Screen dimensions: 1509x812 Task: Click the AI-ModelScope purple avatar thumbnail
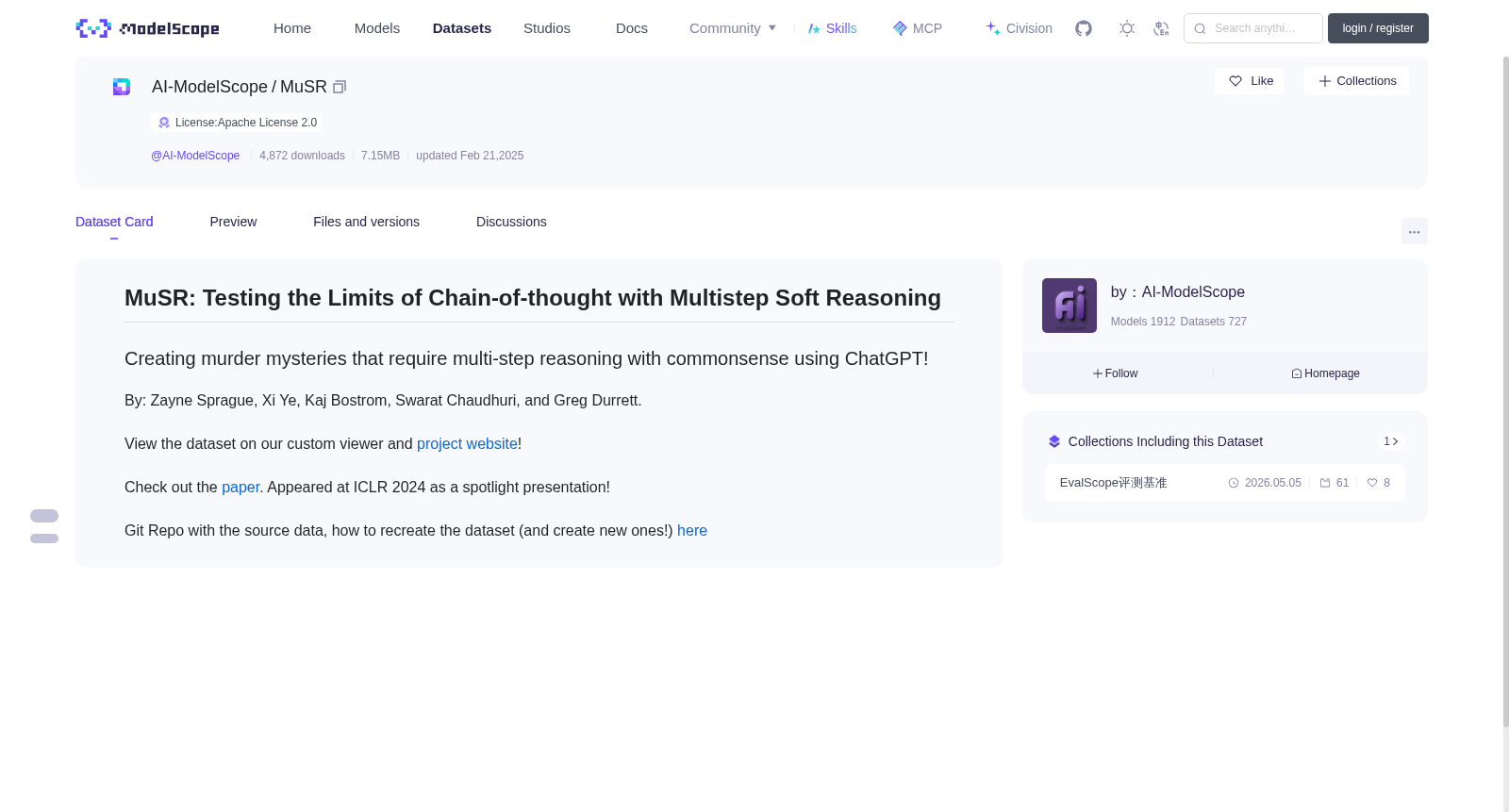[x=1070, y=306]
